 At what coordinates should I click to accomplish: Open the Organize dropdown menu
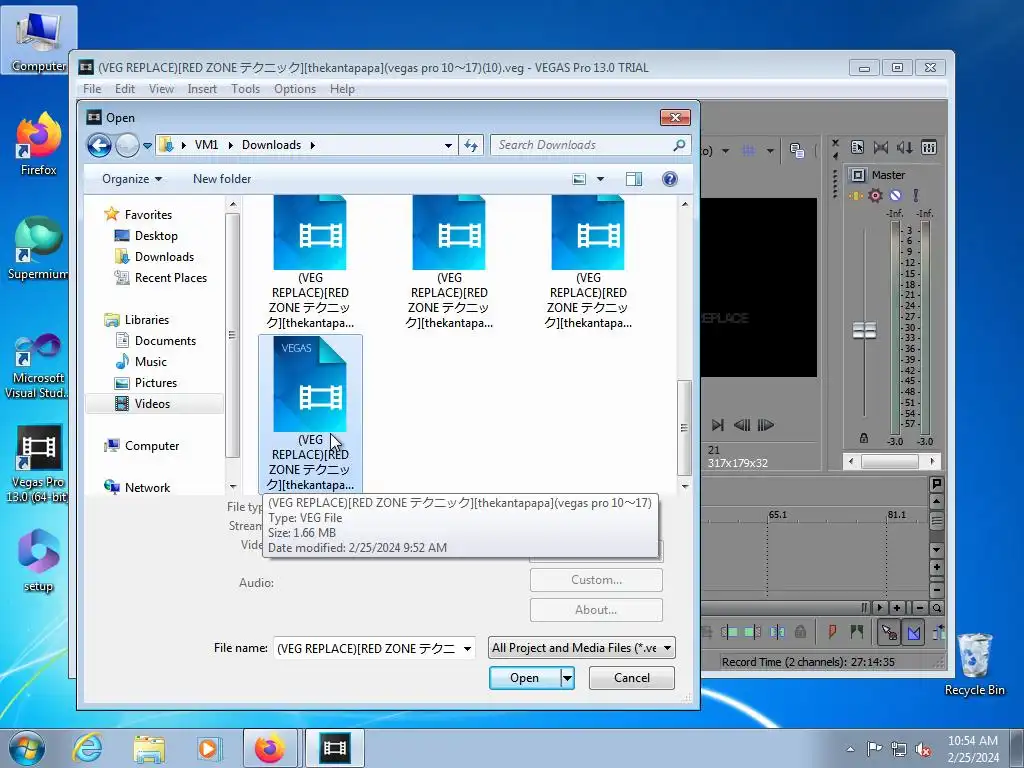click(132, 179)
